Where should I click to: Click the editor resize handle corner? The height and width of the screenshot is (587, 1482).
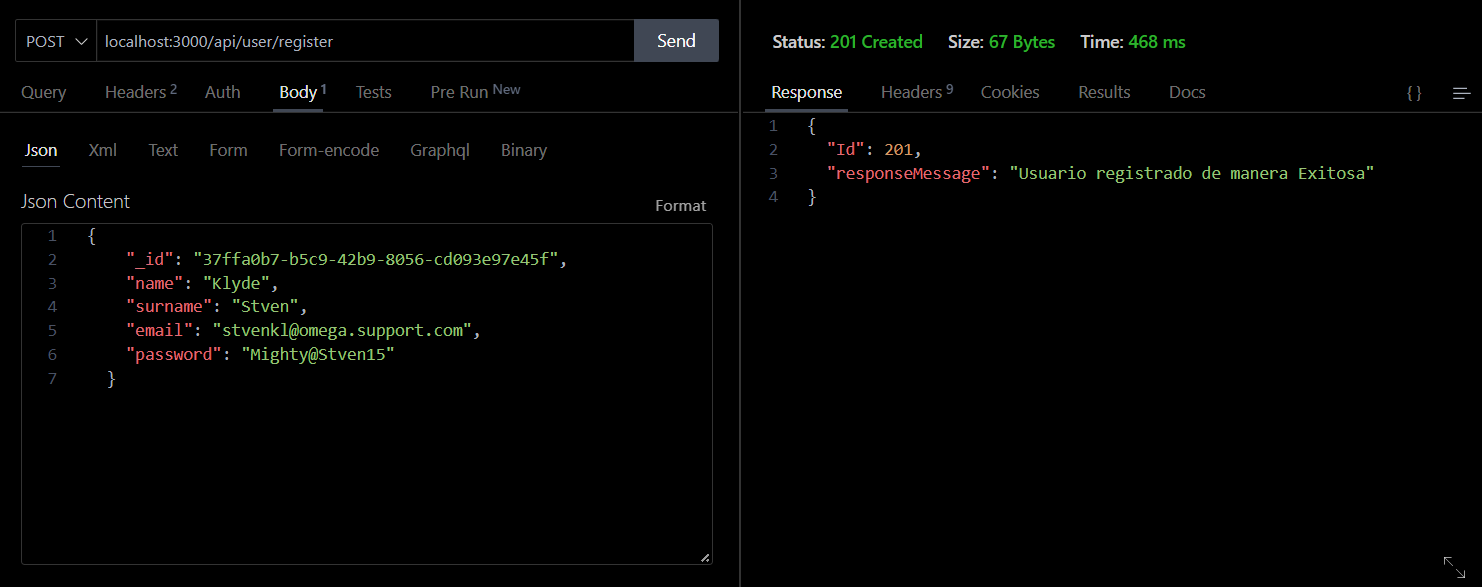pos(705,557)
